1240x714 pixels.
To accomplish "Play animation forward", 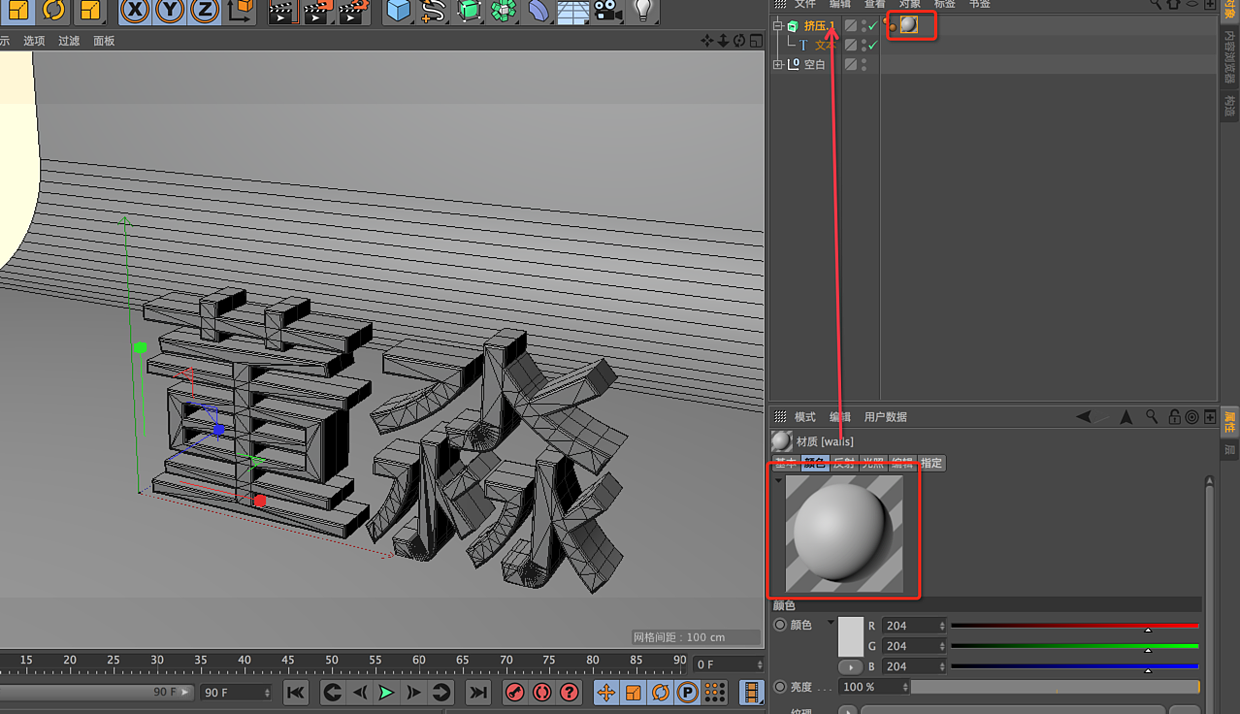I will (x=386, y=692).
